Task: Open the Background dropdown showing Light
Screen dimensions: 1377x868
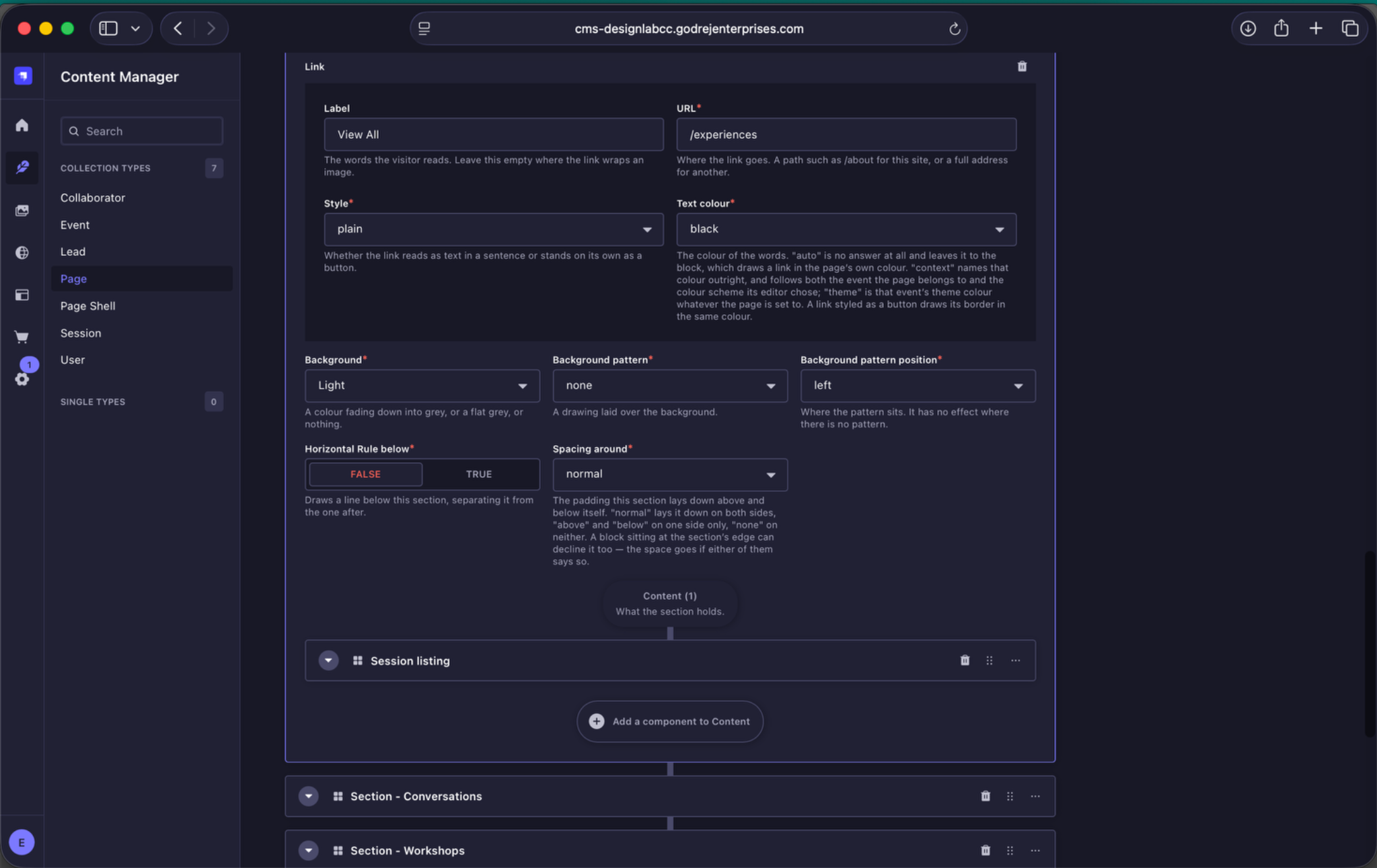Action: 422,385
